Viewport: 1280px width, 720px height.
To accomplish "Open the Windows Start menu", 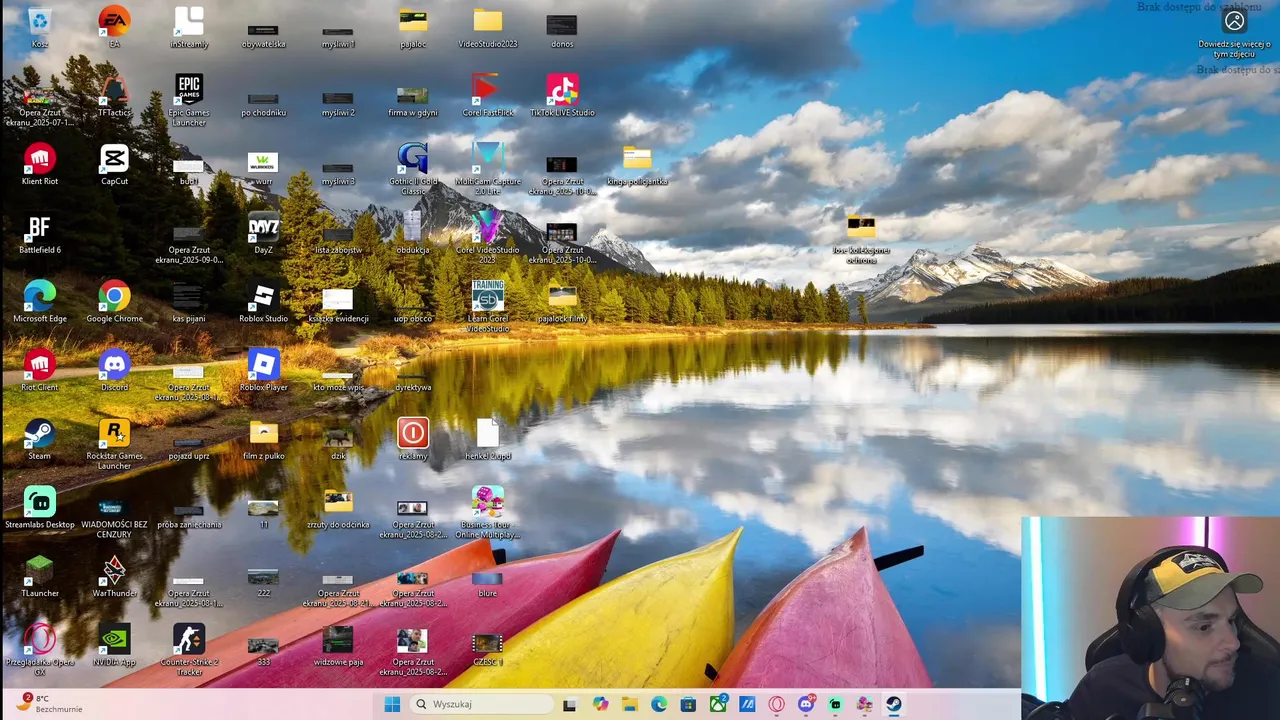I will click(x=392, y=704).
